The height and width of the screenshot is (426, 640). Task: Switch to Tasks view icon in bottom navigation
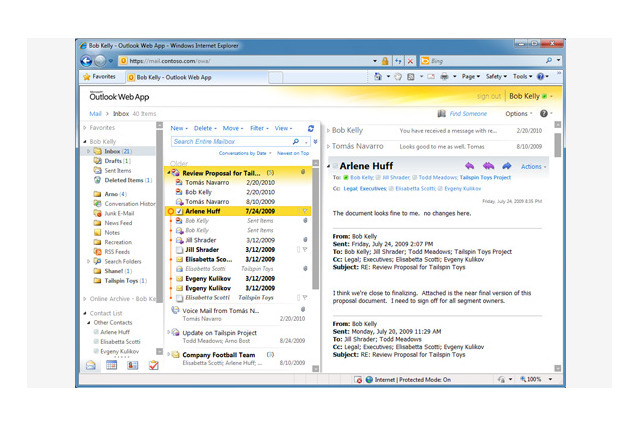[x=153, y=365]
